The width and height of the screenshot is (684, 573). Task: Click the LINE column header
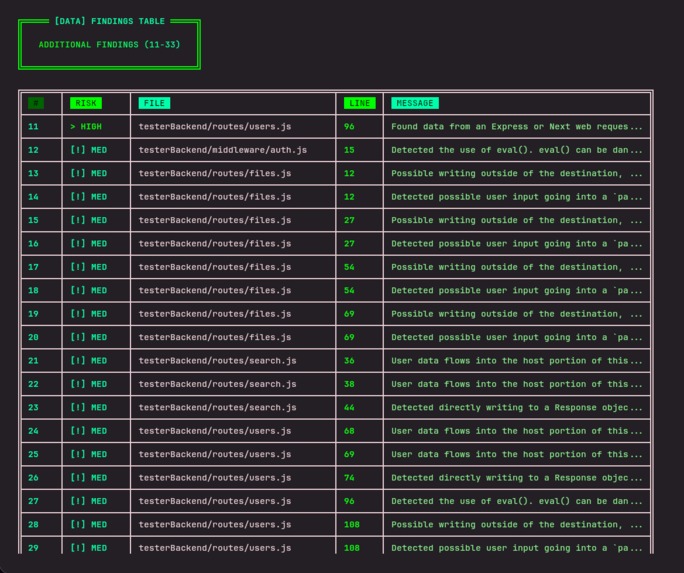(359, 103)
